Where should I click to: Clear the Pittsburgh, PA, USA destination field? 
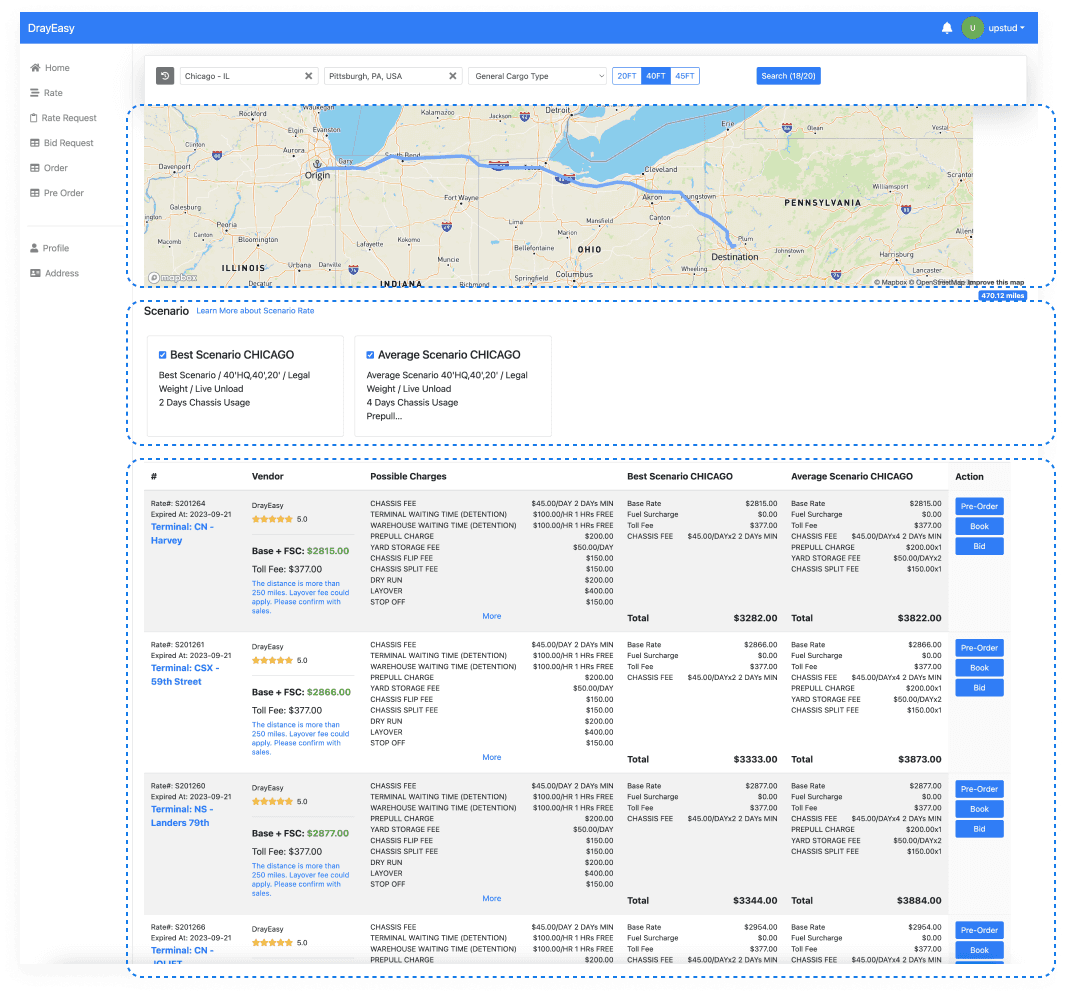pos(452,76)
